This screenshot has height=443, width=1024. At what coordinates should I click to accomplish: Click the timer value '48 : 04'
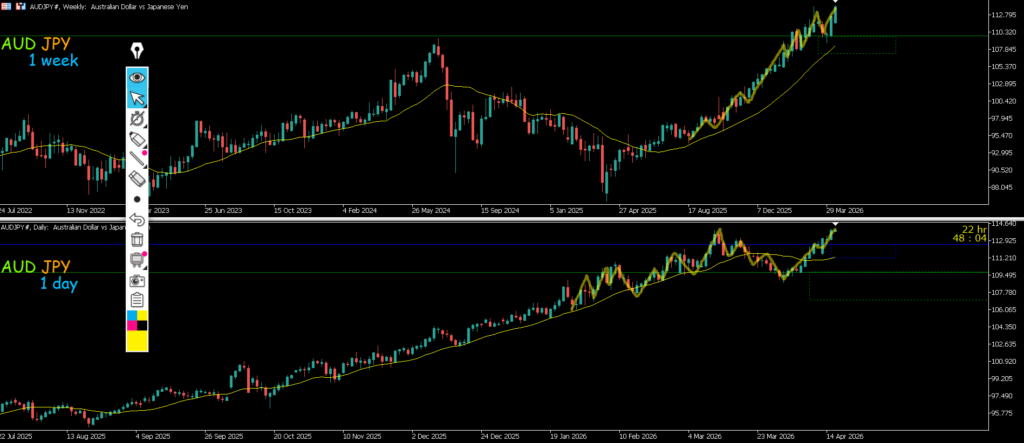pyautogui.click(x=970, y=238)
